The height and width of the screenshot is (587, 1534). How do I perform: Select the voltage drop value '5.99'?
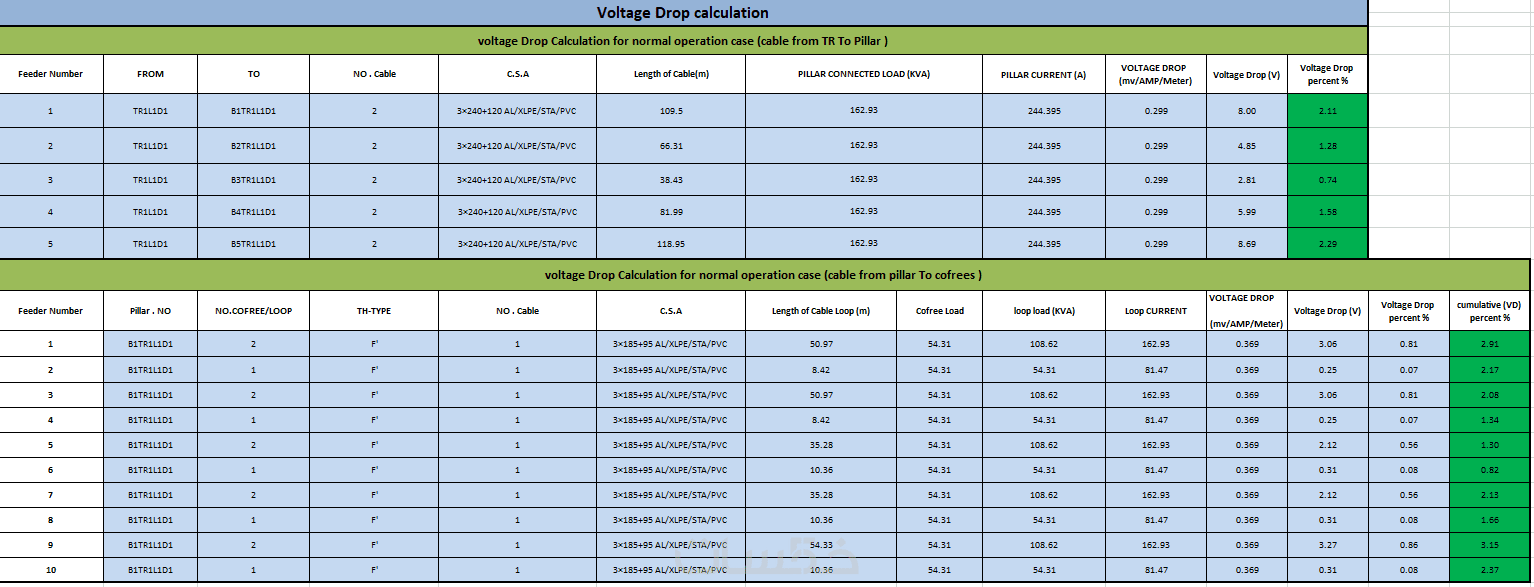[1246, 212]
